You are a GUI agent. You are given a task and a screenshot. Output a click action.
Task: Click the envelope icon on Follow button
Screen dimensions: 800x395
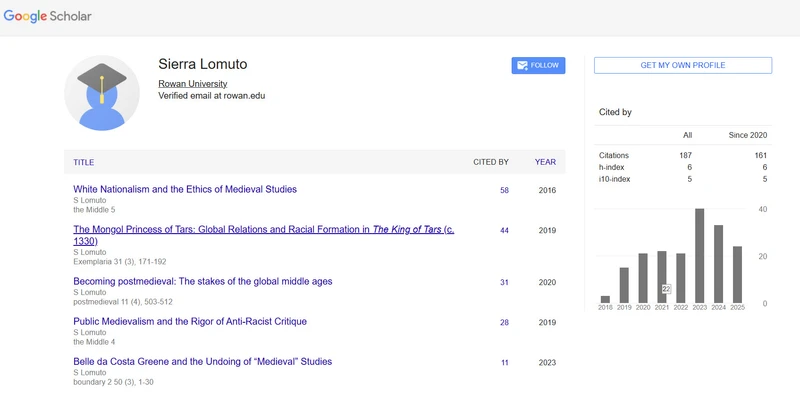[522, 65]
